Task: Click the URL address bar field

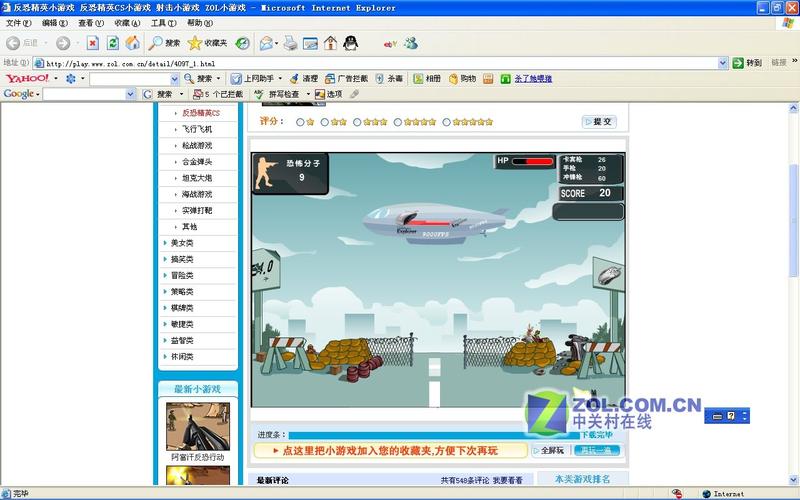Action: (381, 63)
